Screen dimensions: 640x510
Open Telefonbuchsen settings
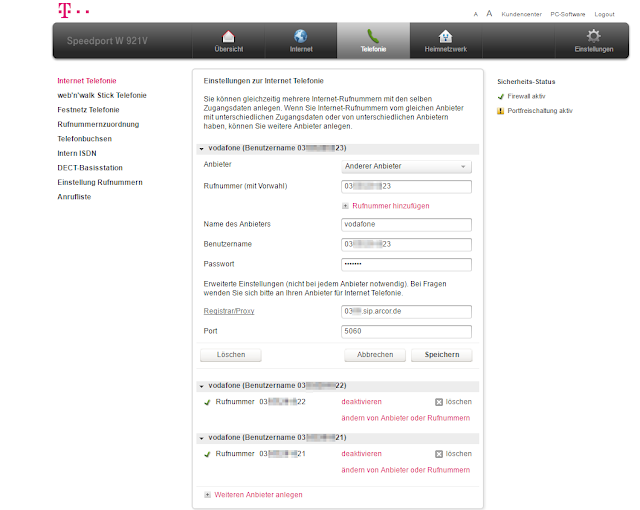[84, 139]
